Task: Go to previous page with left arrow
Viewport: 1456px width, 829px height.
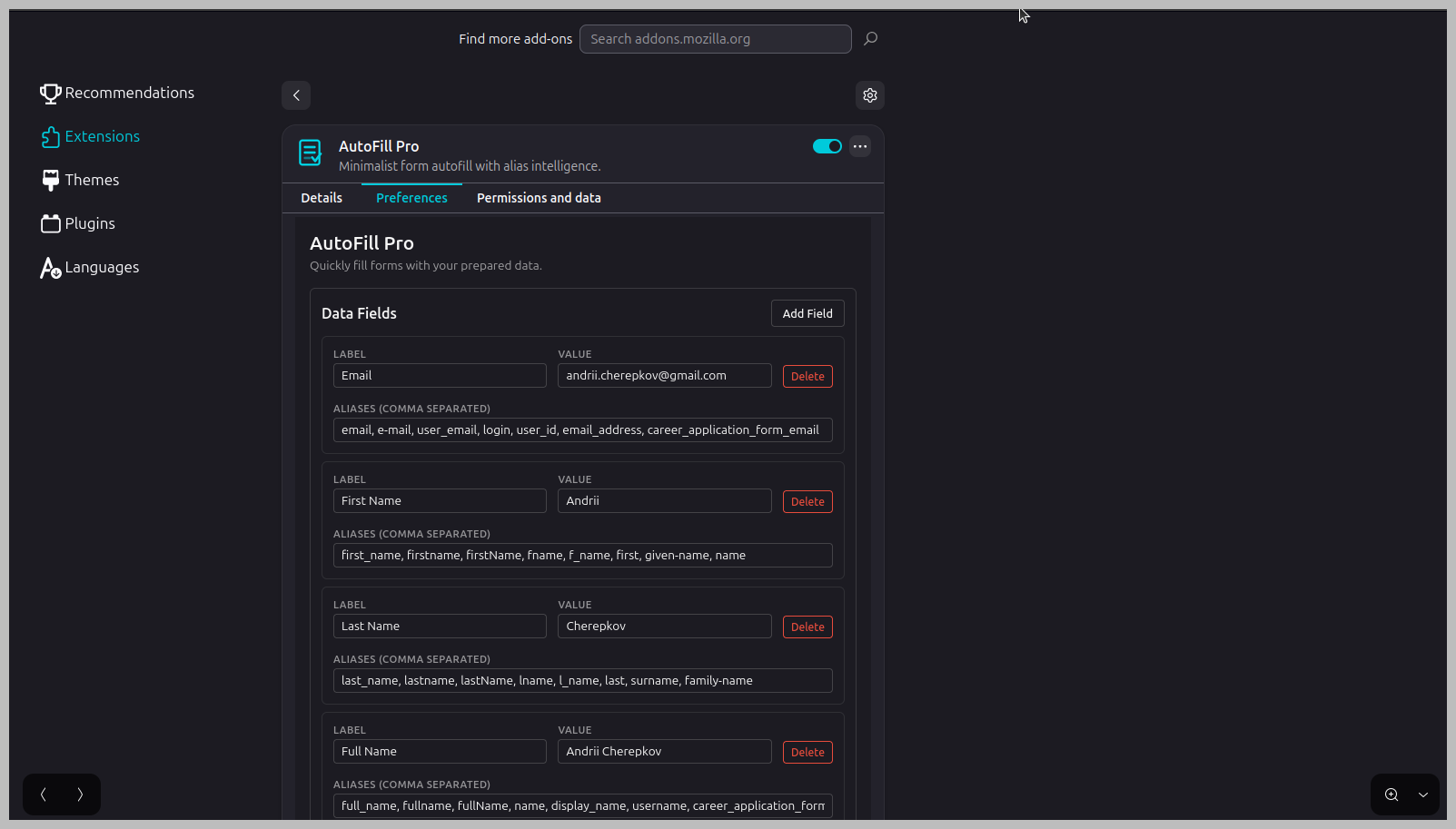Action: pos(44,794)
